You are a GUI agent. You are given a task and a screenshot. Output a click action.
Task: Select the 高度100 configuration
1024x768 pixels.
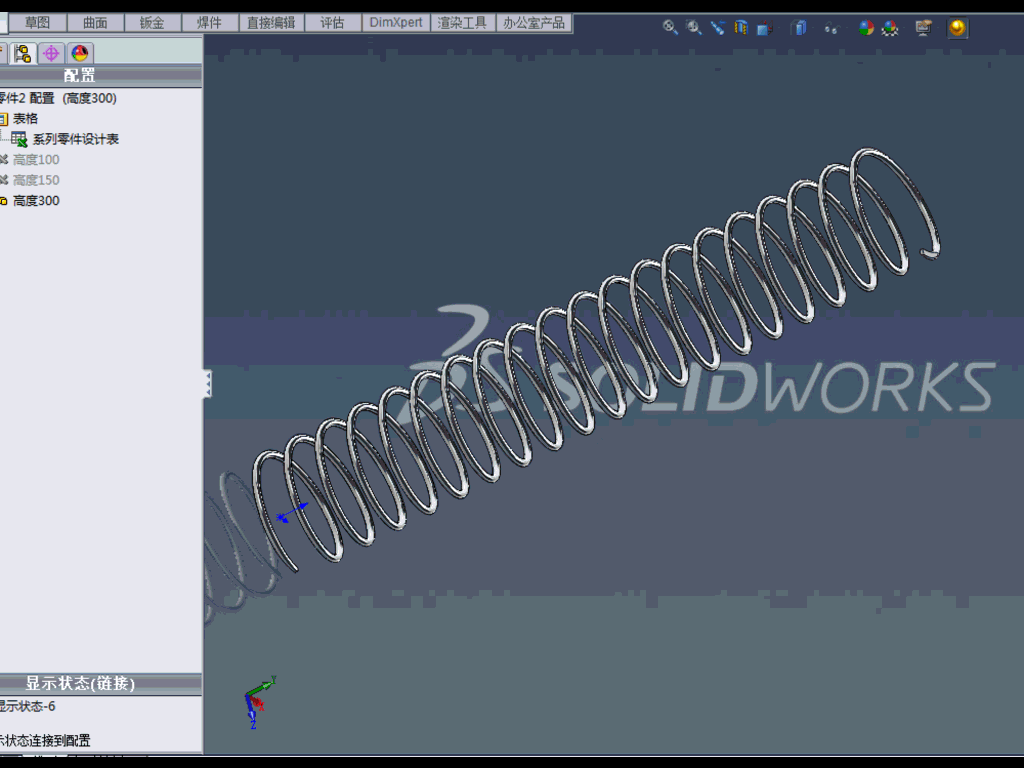coord(36,159)
